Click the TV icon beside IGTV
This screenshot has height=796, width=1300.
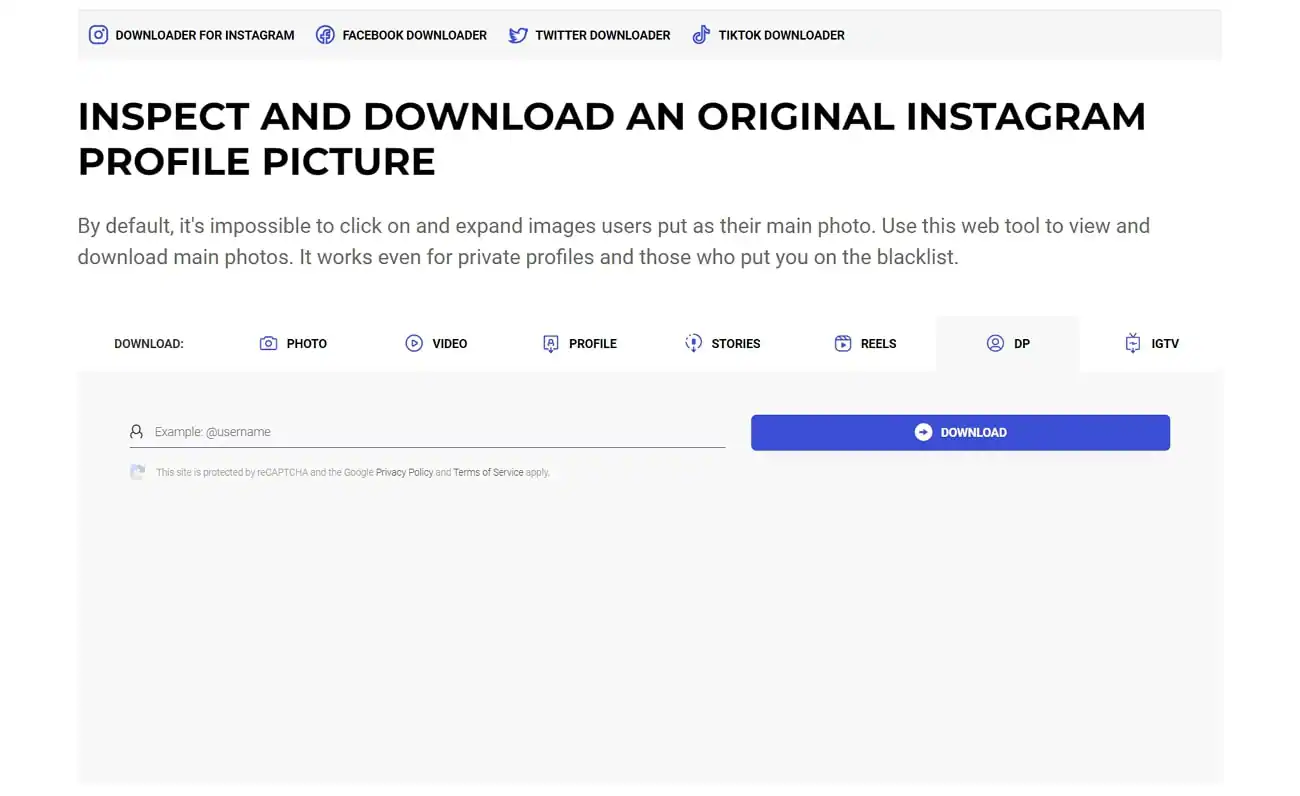point(1132,343)
